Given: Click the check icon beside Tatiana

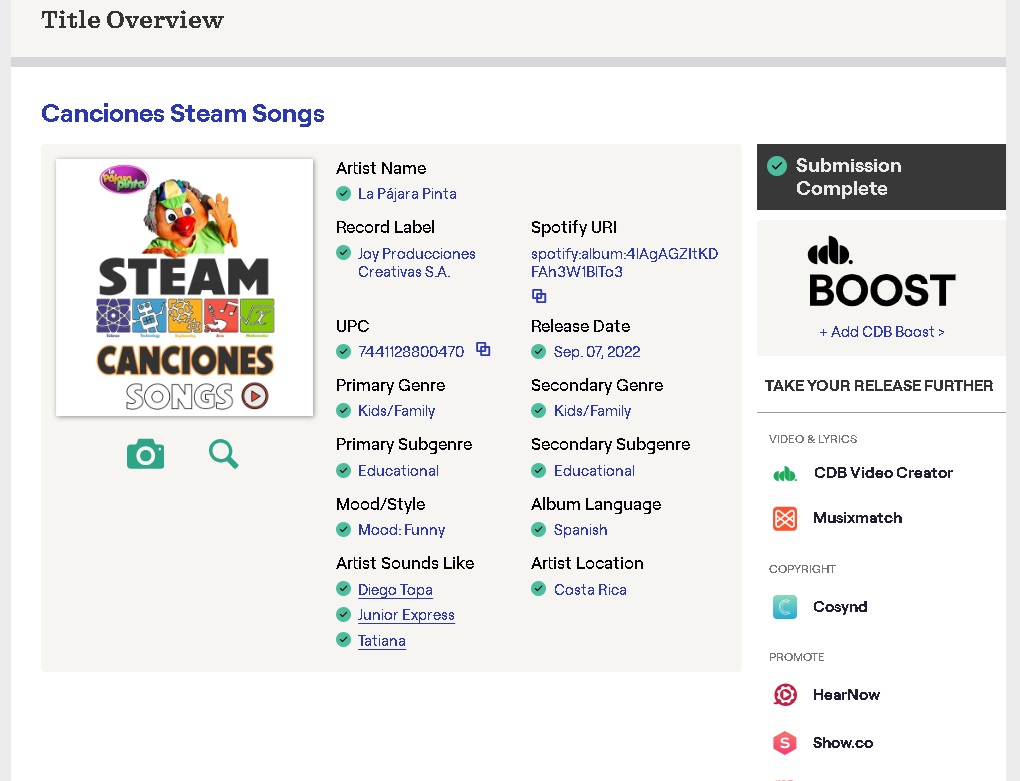Looking at the screenshot, I should pos(343,640).
